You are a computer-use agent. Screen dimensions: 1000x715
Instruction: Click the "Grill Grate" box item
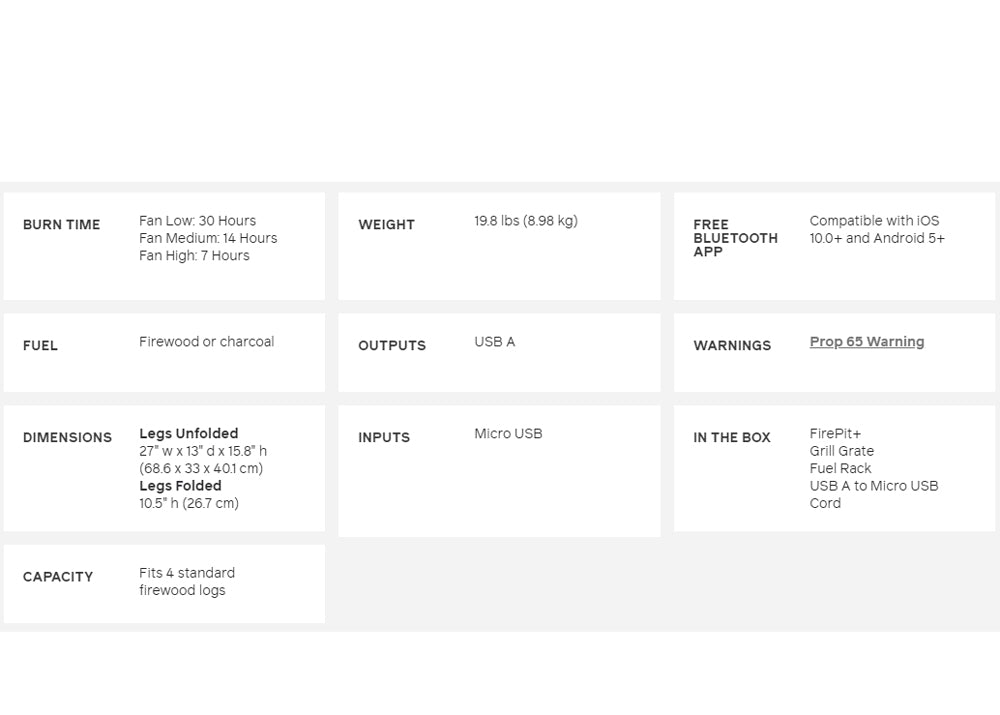pos(841,451)
